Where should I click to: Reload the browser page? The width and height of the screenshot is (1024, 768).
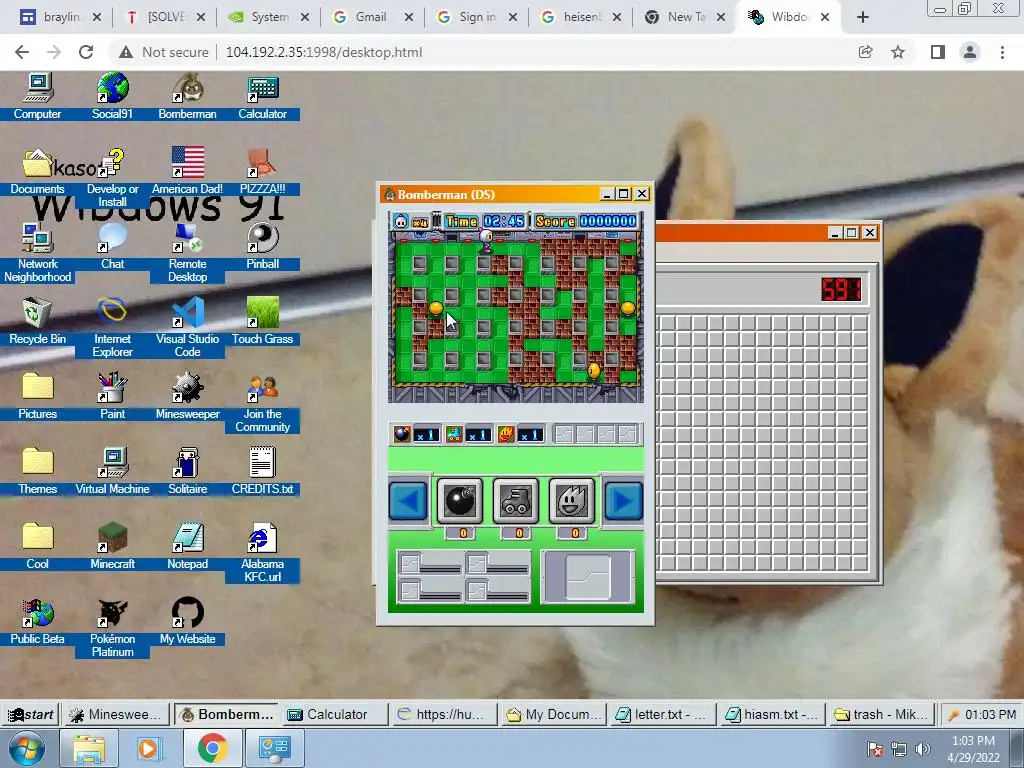pyautogui.click(x=86, y=52)
